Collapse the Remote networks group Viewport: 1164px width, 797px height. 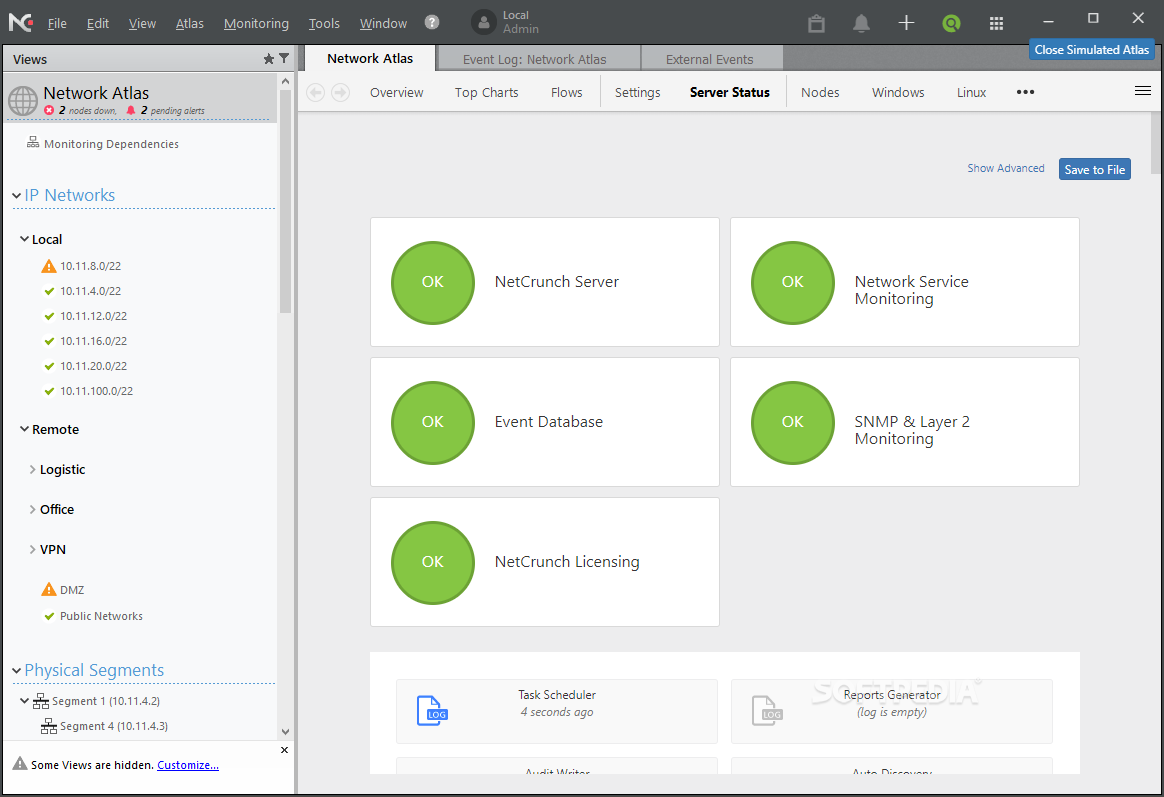click(x=24, y=429)
